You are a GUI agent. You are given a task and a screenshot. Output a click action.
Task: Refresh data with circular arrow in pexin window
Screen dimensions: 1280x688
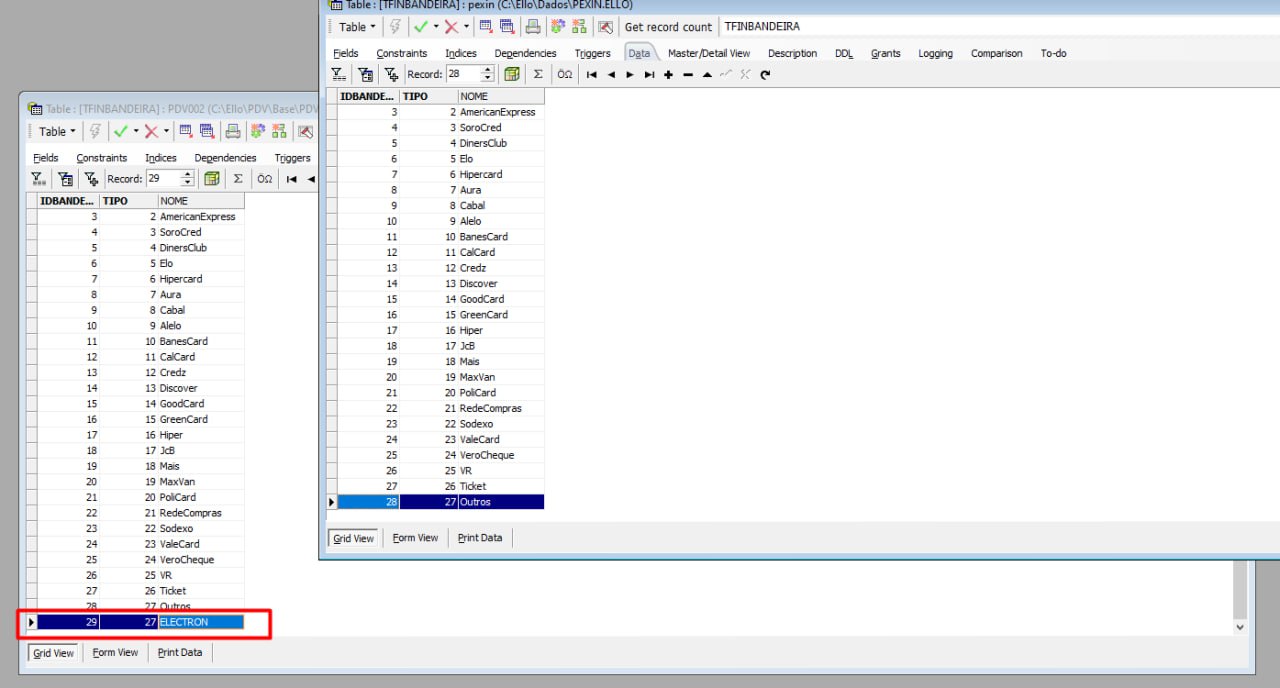[x=765, y=74]
